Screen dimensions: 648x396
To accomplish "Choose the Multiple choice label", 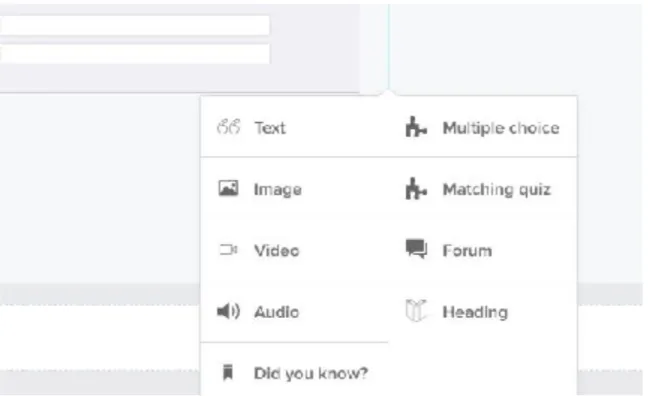I will 501,128.
